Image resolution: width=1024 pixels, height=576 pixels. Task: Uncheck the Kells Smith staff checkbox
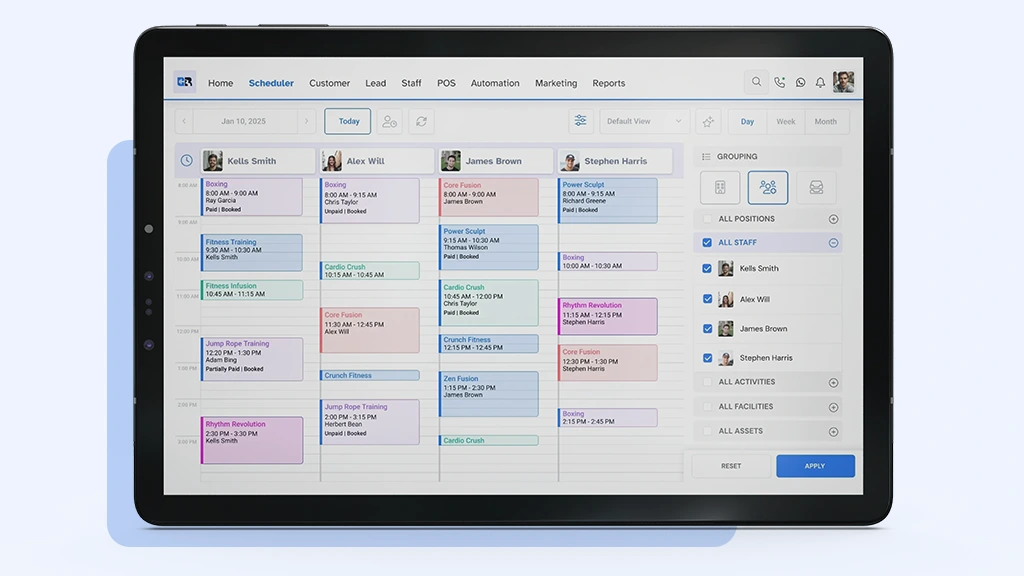708,269
